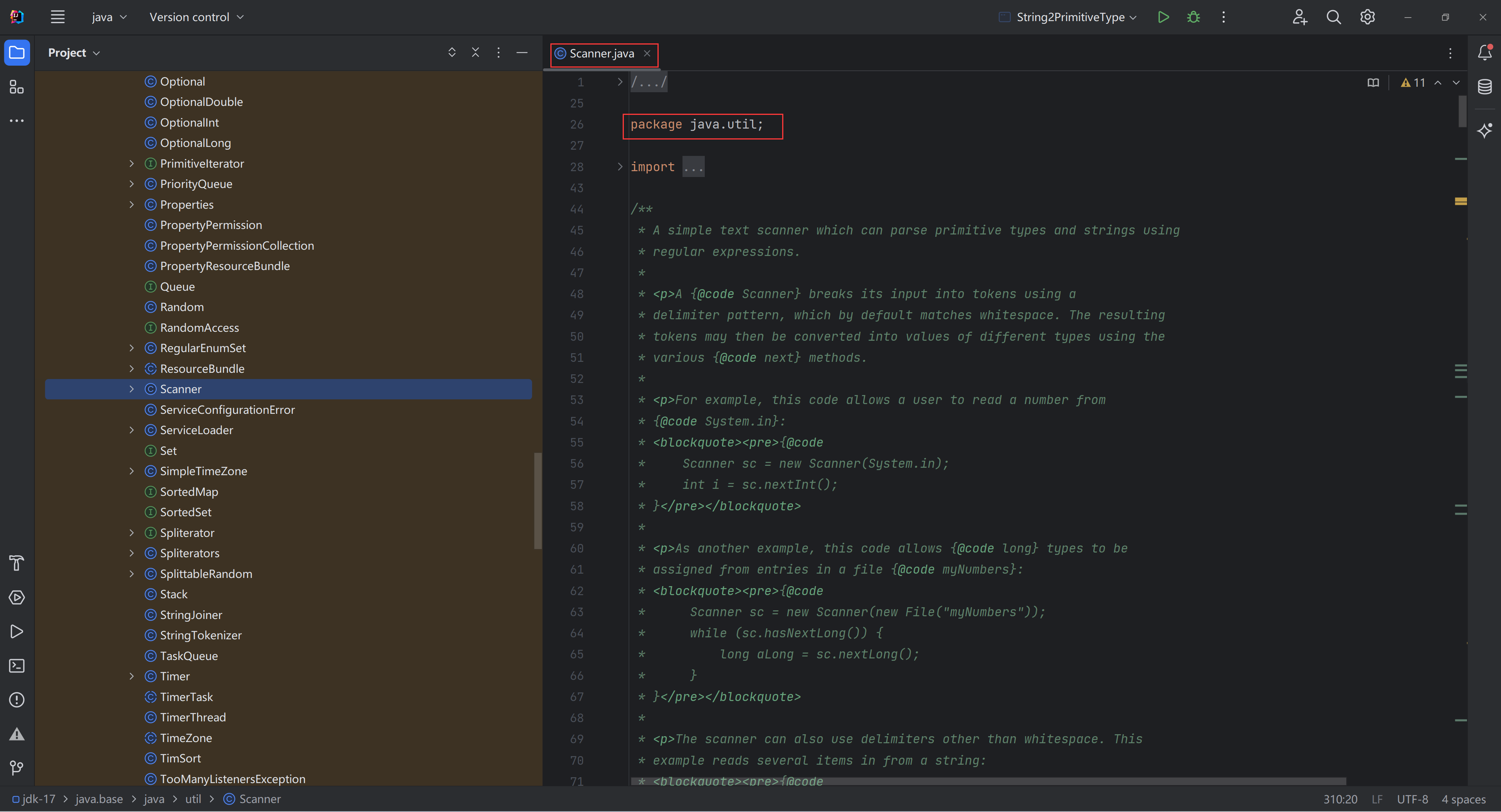The image size is (1501, 812).
Task: Click util breadcrumb
Action: click(193, 799)
